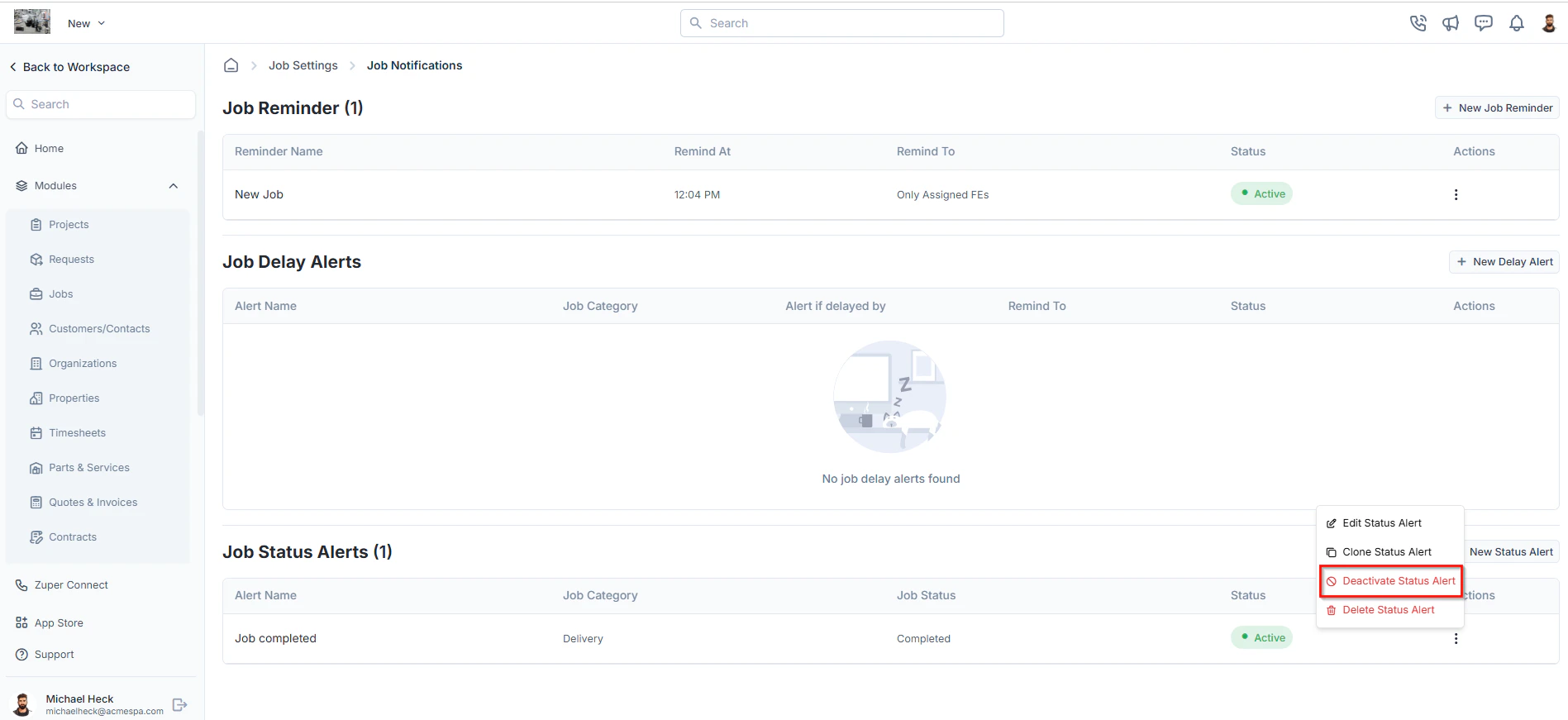Image resolution: width=1568 pixels, height=720 pixels.
Task: Open actions menu for New Job reminder
Action: [1456, 195]
